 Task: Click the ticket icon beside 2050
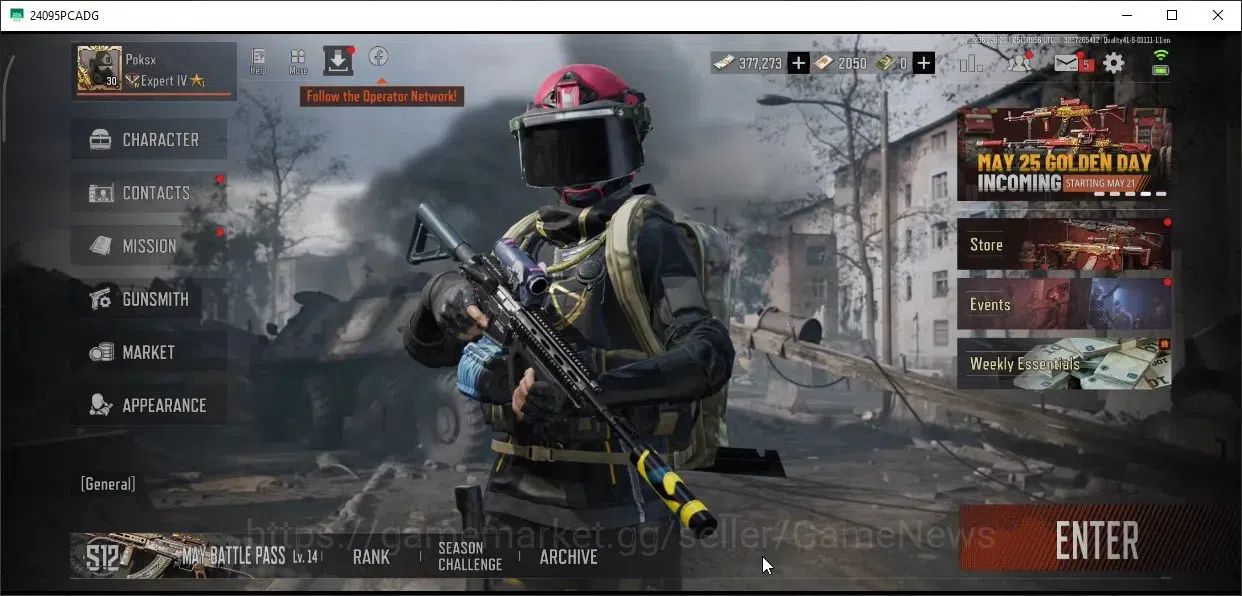click(x=822, y=63)
